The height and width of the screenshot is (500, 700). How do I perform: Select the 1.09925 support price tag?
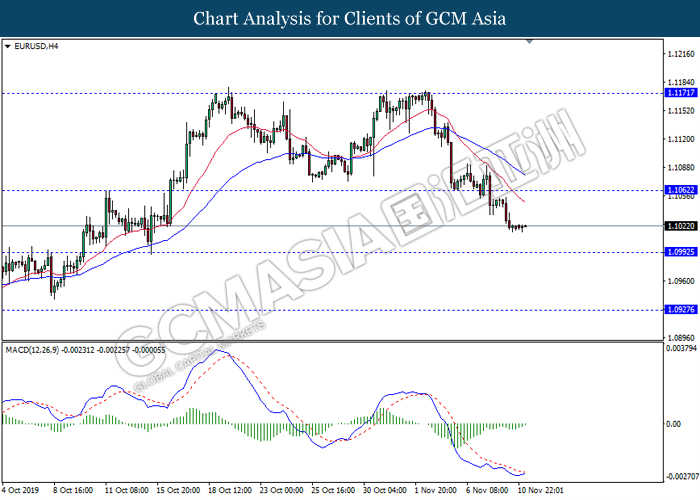pos(680,252)
